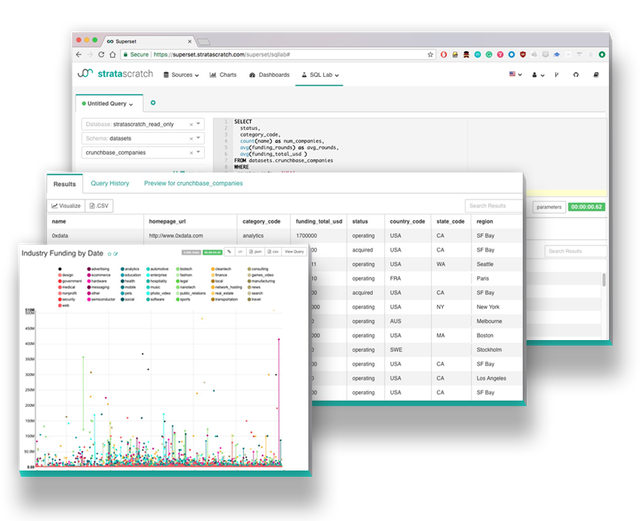This screenshot has width=640, height=521.
Task: Sort by the funding_total_usd column header
Action: tap(319, 221)
